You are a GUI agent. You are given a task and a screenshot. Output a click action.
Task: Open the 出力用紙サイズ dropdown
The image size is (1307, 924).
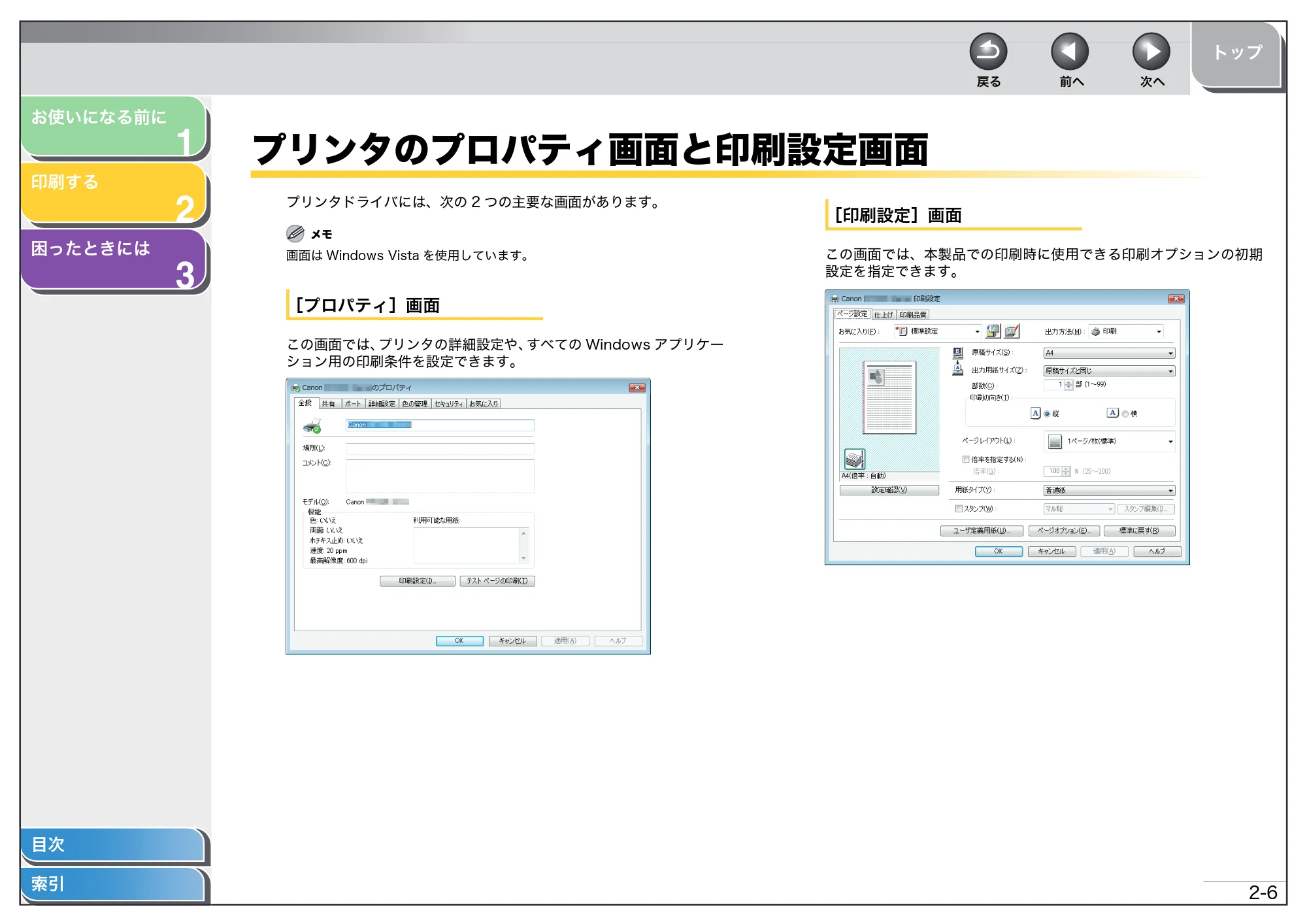[x=1109, y=371]
